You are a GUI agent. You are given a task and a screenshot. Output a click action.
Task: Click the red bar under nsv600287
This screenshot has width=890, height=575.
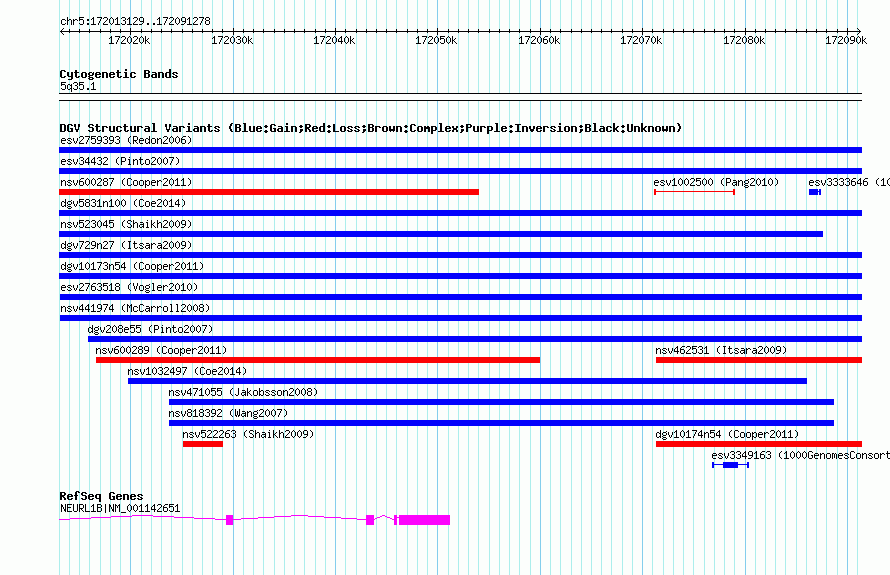(x=269, y=192)
